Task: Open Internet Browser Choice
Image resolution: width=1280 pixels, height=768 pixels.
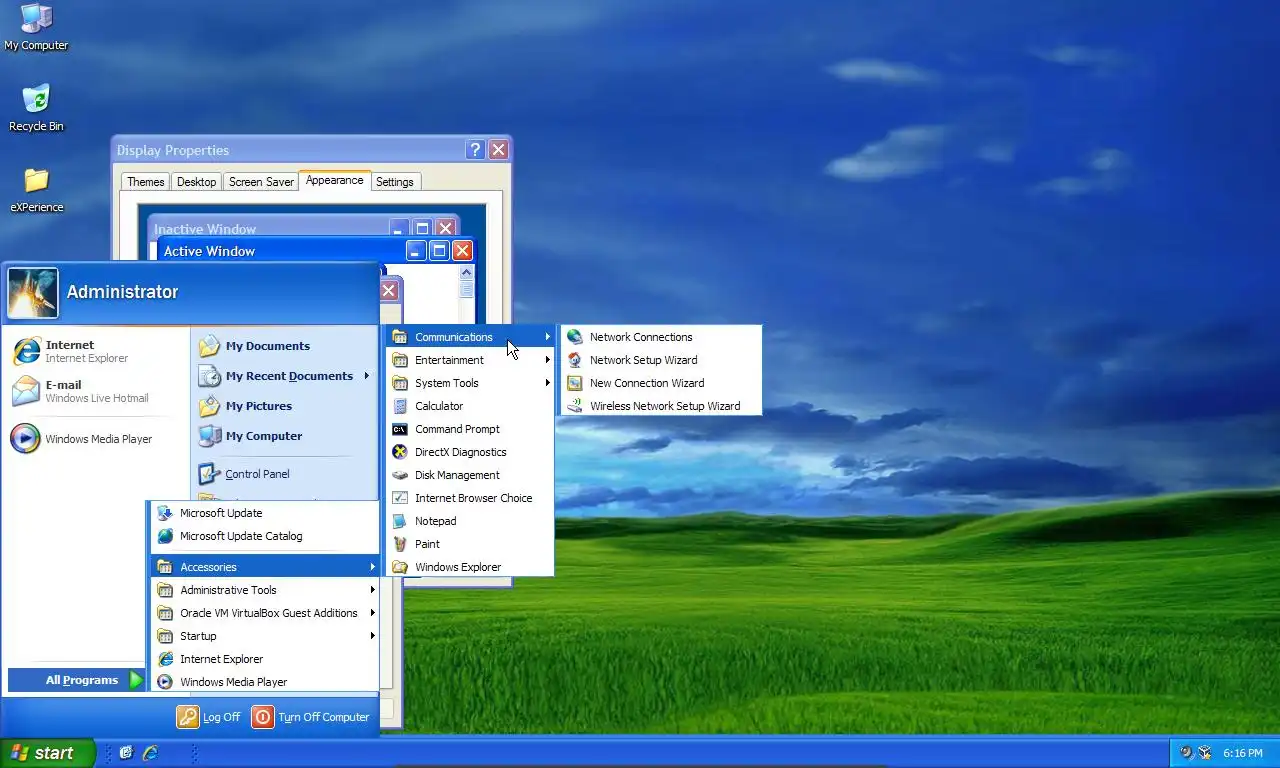Action: click(470, 498)
